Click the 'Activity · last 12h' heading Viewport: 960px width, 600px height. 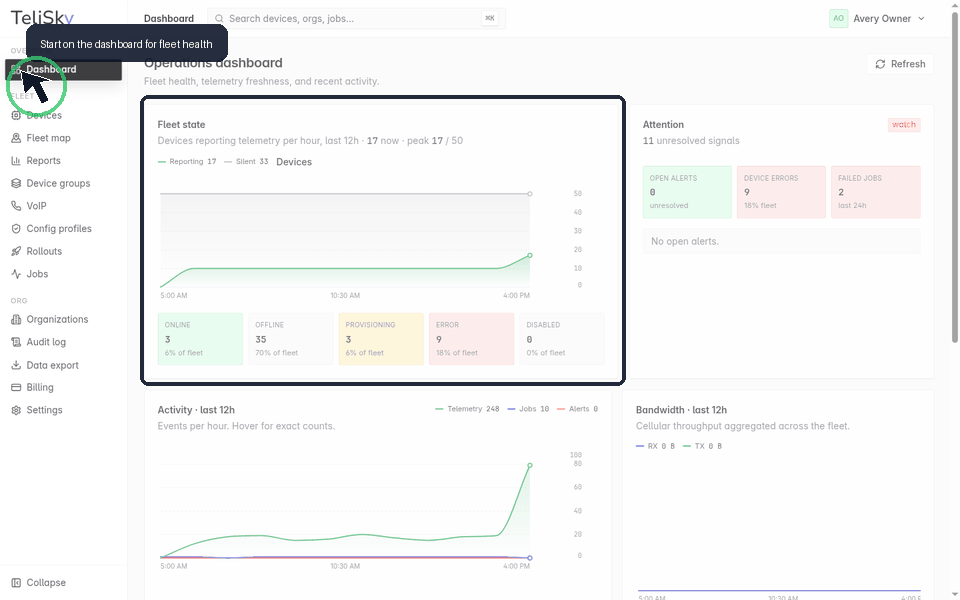coord(196,410)
